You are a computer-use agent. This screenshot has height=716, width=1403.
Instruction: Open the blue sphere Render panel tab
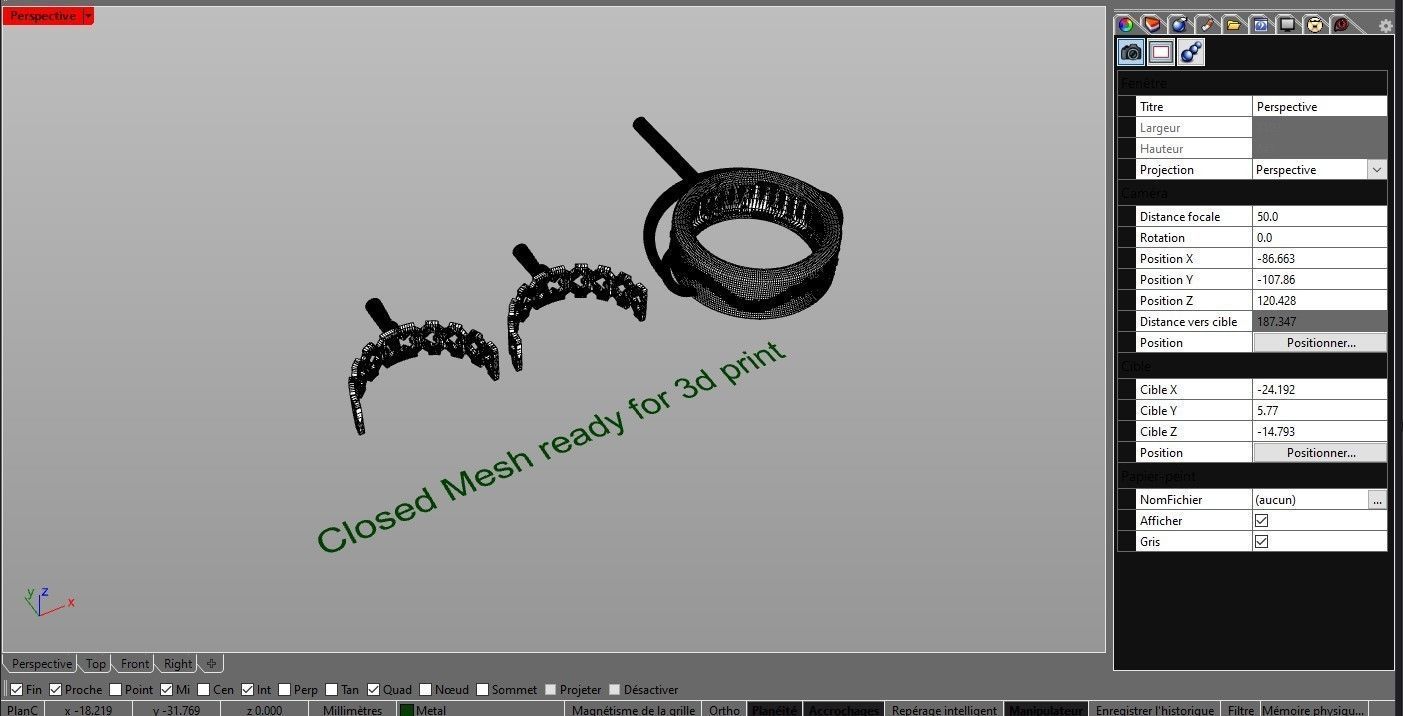pos(1179,24)
